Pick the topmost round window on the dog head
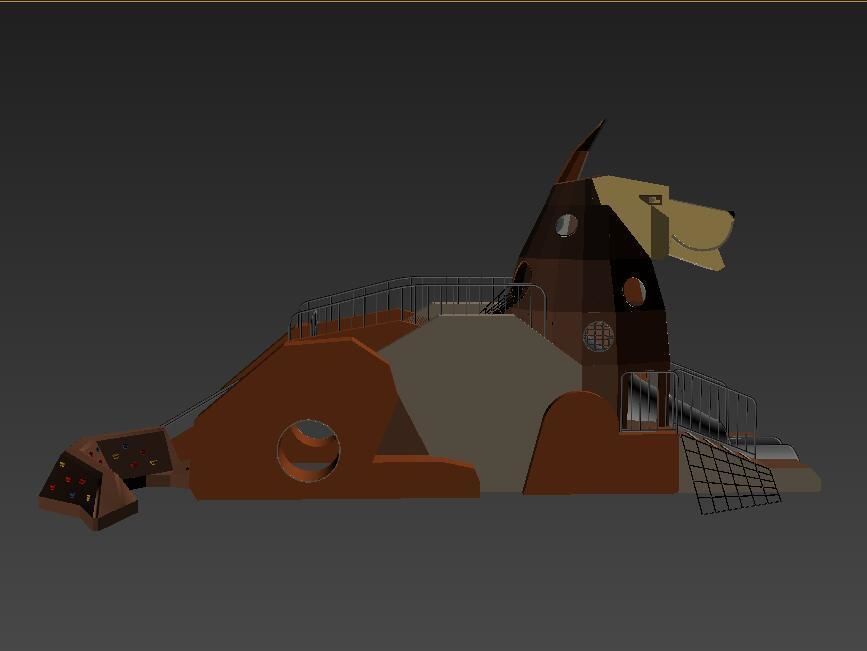This screenshot has height=651, width=867. click(x=566, y=225)
